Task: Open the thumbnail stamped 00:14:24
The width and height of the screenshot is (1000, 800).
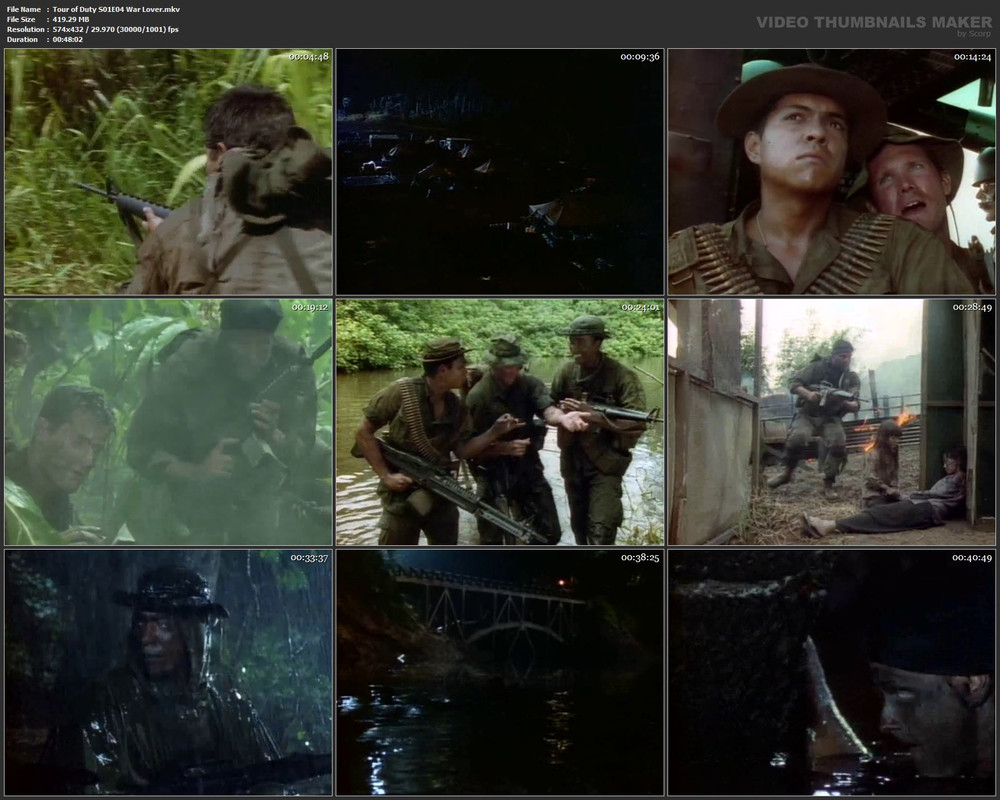Action: (832, 172)
